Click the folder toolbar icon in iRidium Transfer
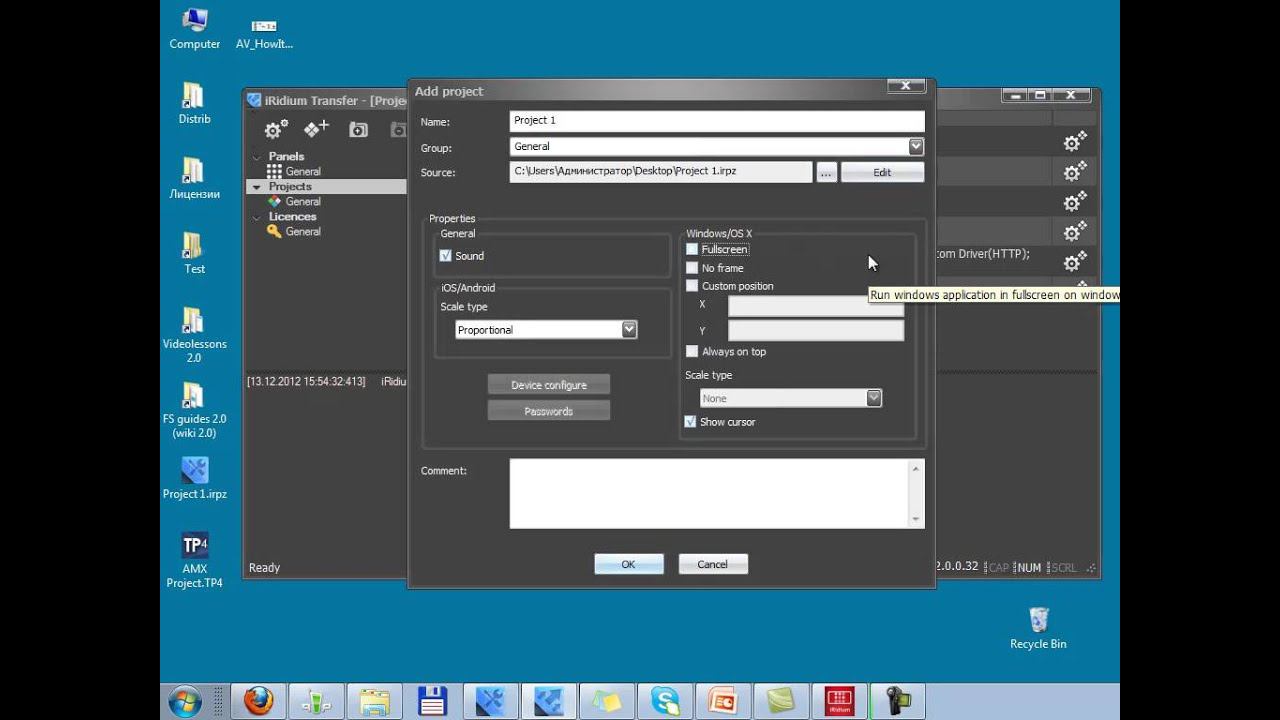Viewport: 1280px width, 720px height. (358, 129)
